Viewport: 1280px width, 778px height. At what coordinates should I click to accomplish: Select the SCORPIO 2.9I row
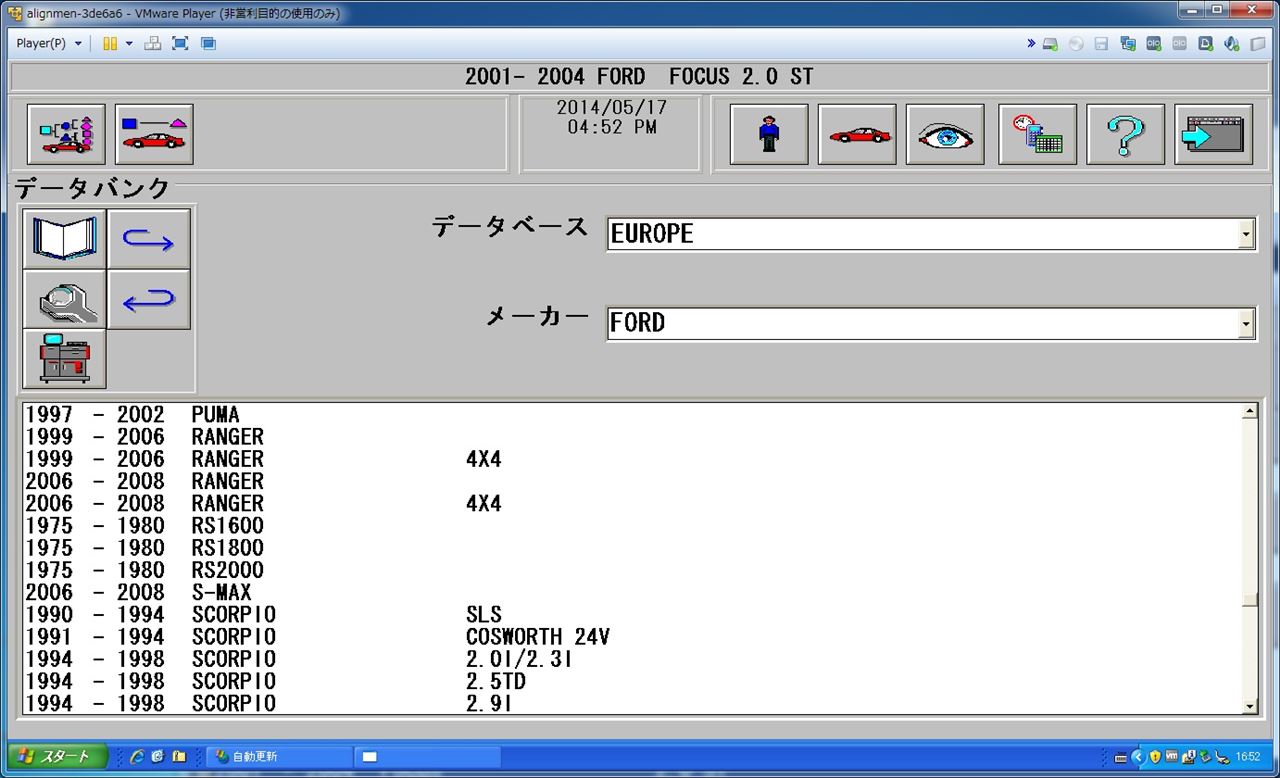[631, 703]
